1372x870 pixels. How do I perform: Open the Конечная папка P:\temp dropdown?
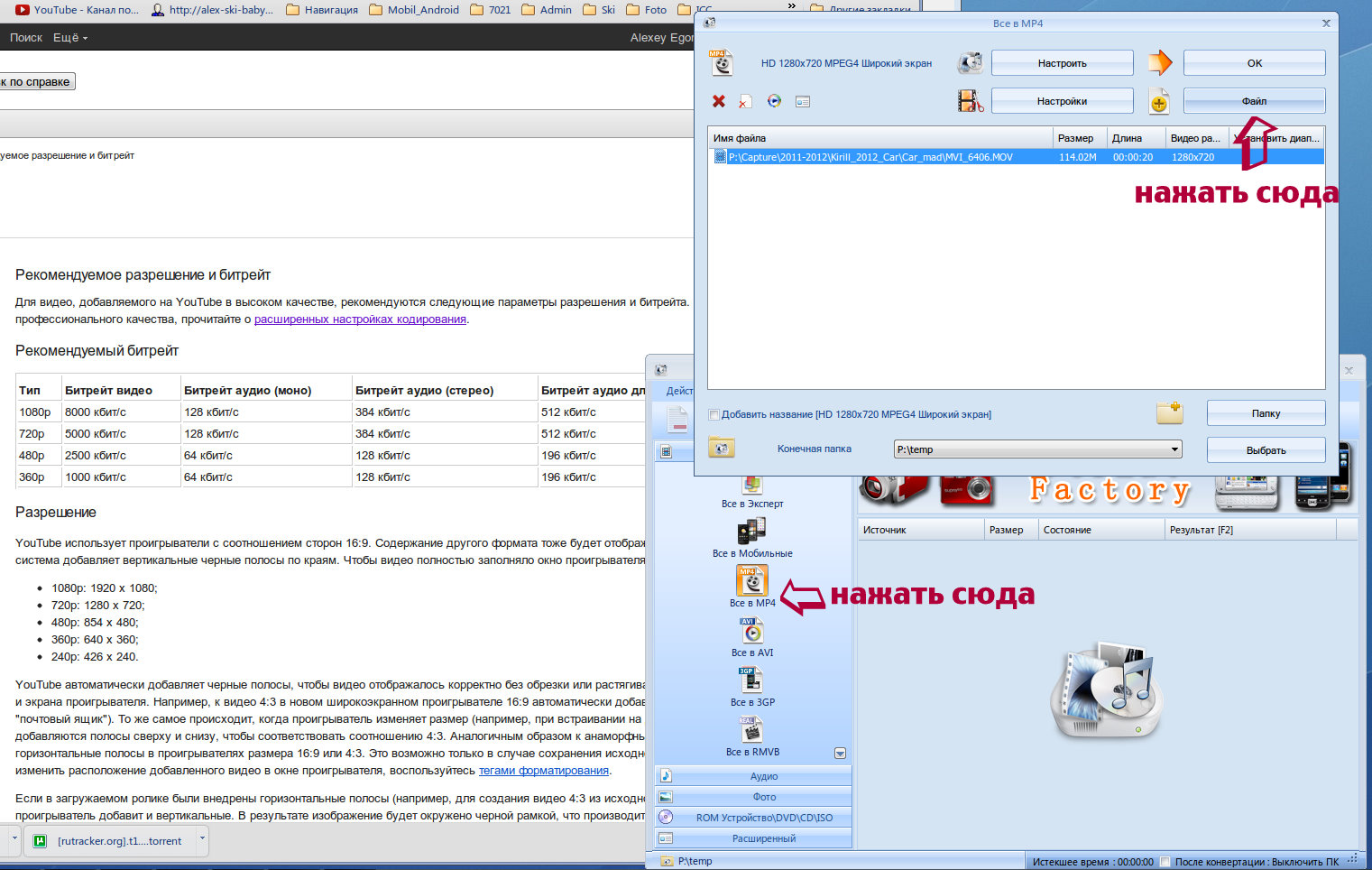point(1037,449)
